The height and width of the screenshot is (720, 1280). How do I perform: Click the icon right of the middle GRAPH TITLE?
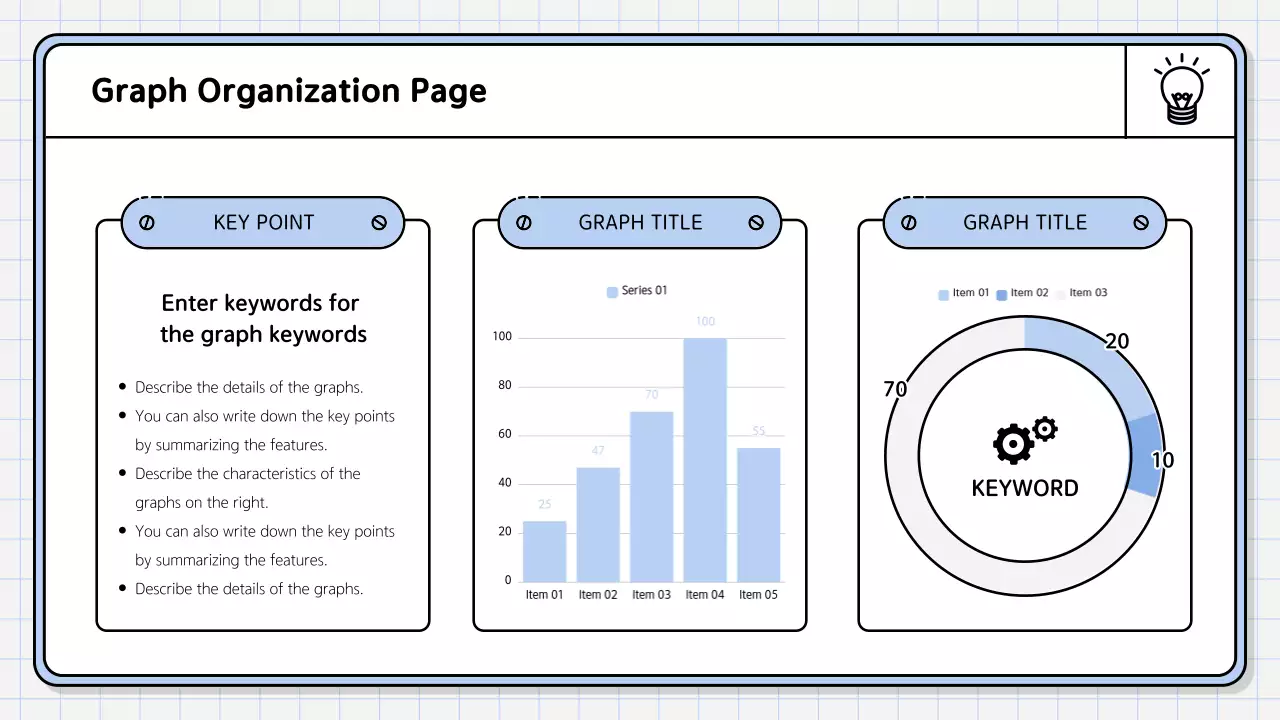click(756, 222)
